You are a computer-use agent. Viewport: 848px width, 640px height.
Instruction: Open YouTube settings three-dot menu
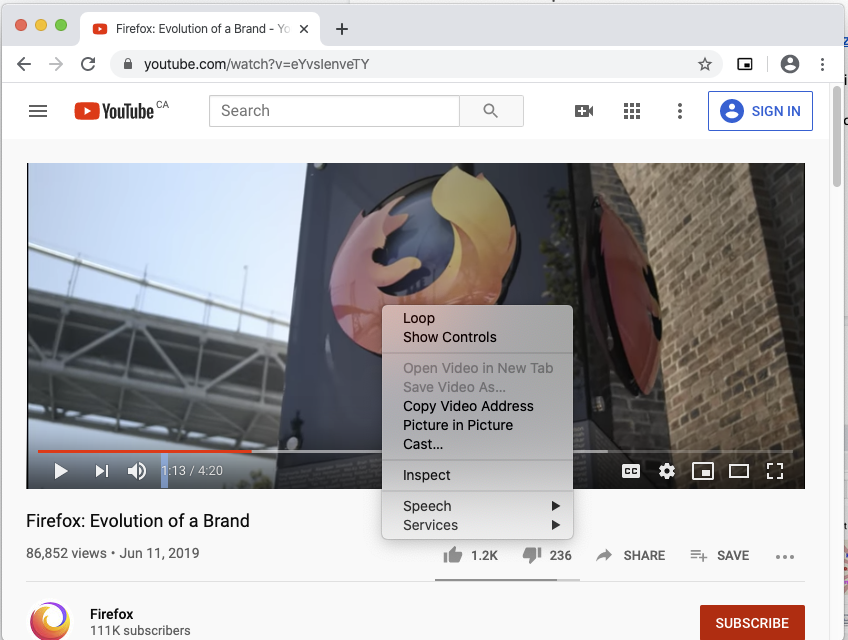tap(680, 111)
